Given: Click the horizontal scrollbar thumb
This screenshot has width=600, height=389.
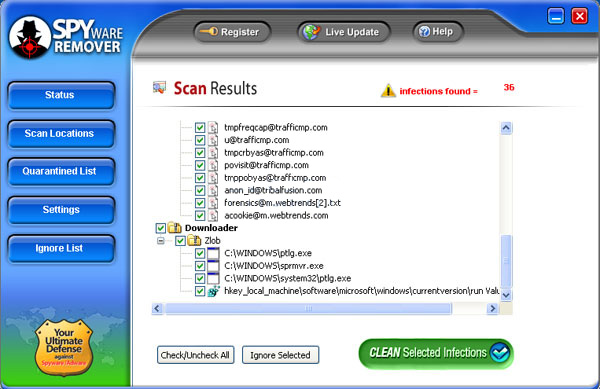Looking at the screenshot, I should point(308,308).
